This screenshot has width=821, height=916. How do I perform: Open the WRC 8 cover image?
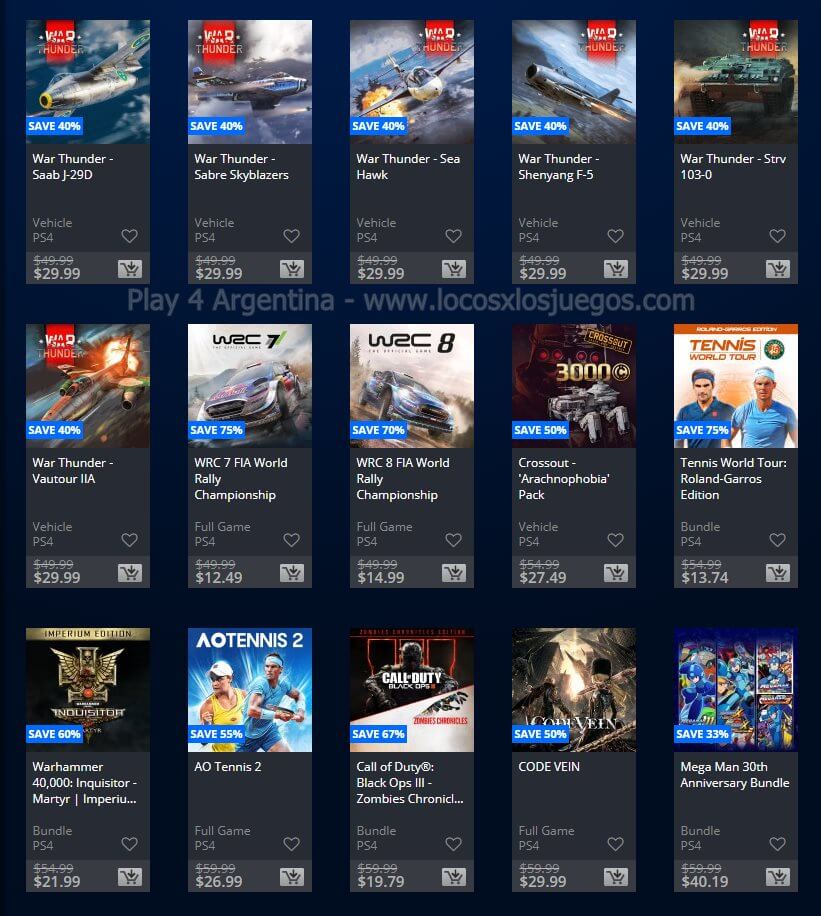pos(412,386)
